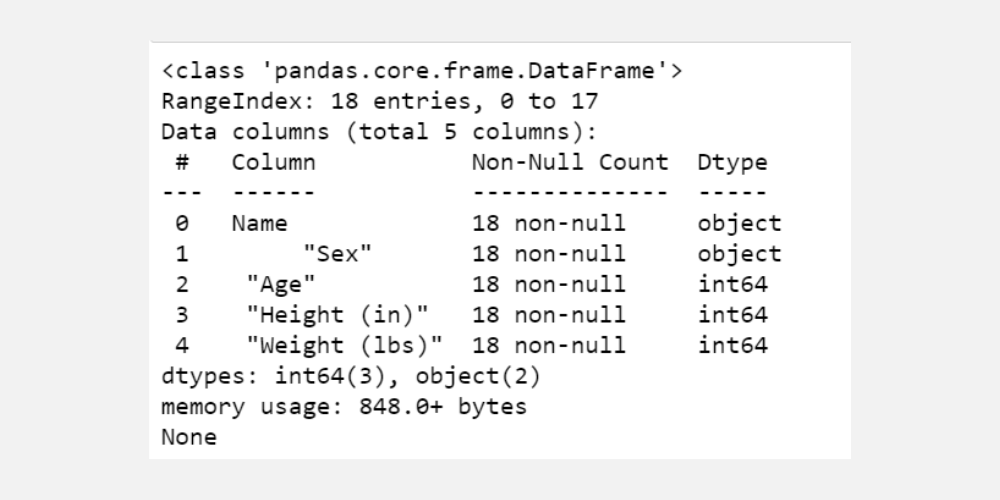The image size is (1000, 500).
Task: Click row index 3 beside Height
Action: coord(182,315)
